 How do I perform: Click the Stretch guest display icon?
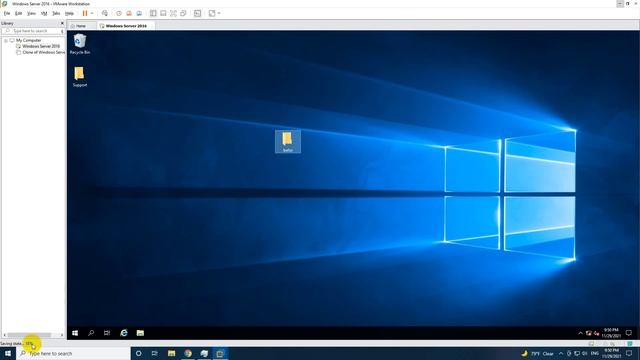(x=212, y=13)
